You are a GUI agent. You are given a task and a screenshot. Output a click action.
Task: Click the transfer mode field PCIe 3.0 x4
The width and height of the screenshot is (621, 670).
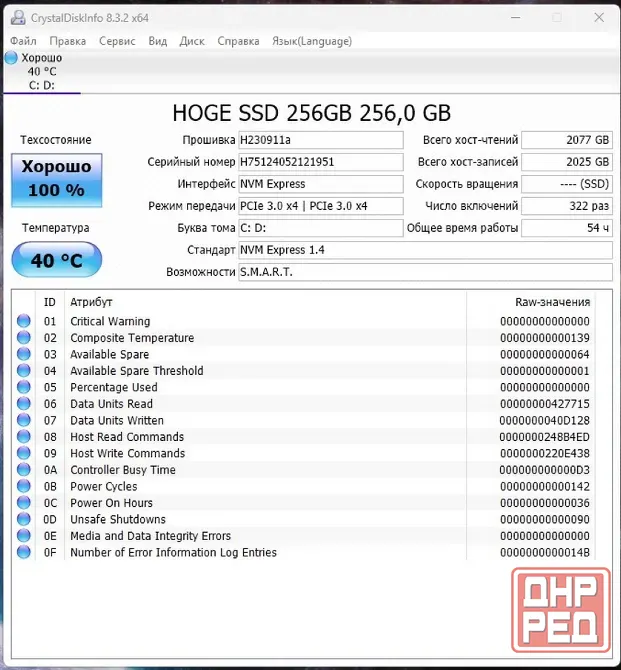(x=321, y=206)
